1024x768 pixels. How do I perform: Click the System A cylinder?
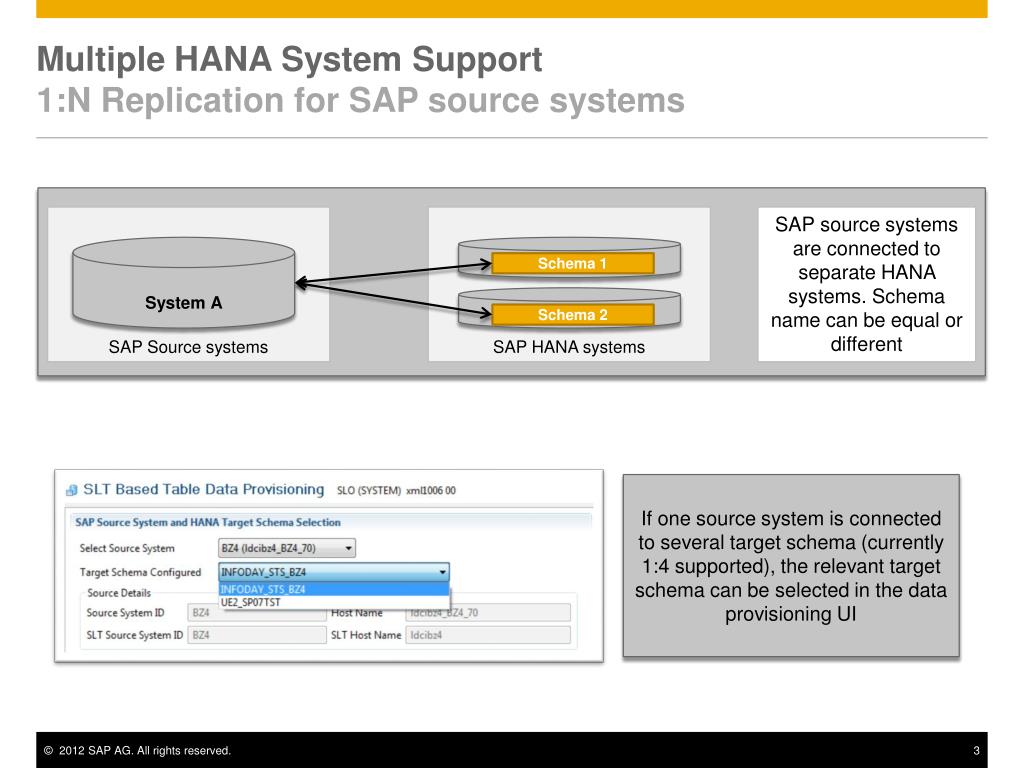pyautogui.click(x=184, y=283)
